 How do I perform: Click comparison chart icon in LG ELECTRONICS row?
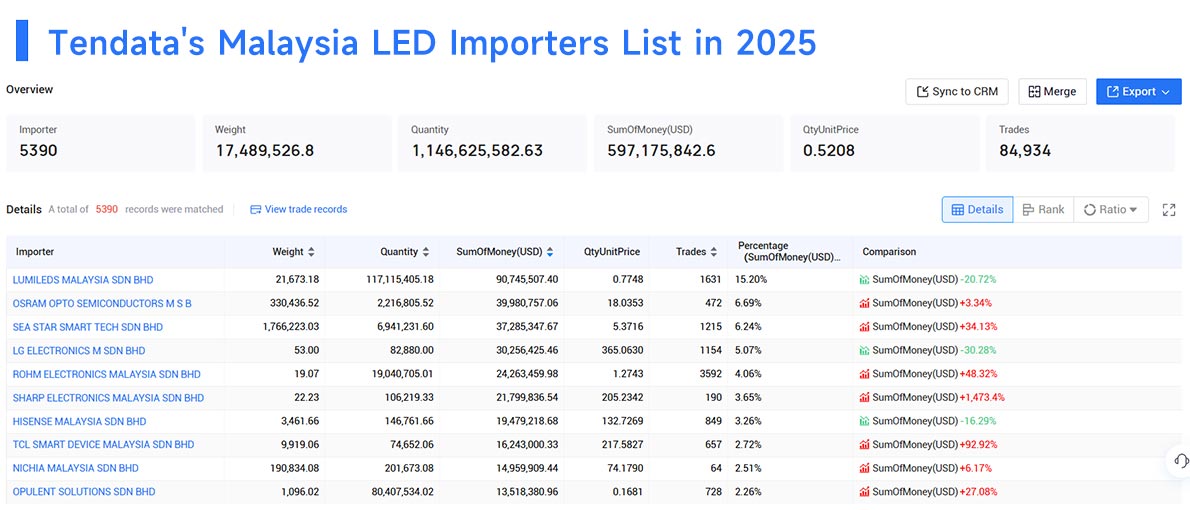(864, 350)
